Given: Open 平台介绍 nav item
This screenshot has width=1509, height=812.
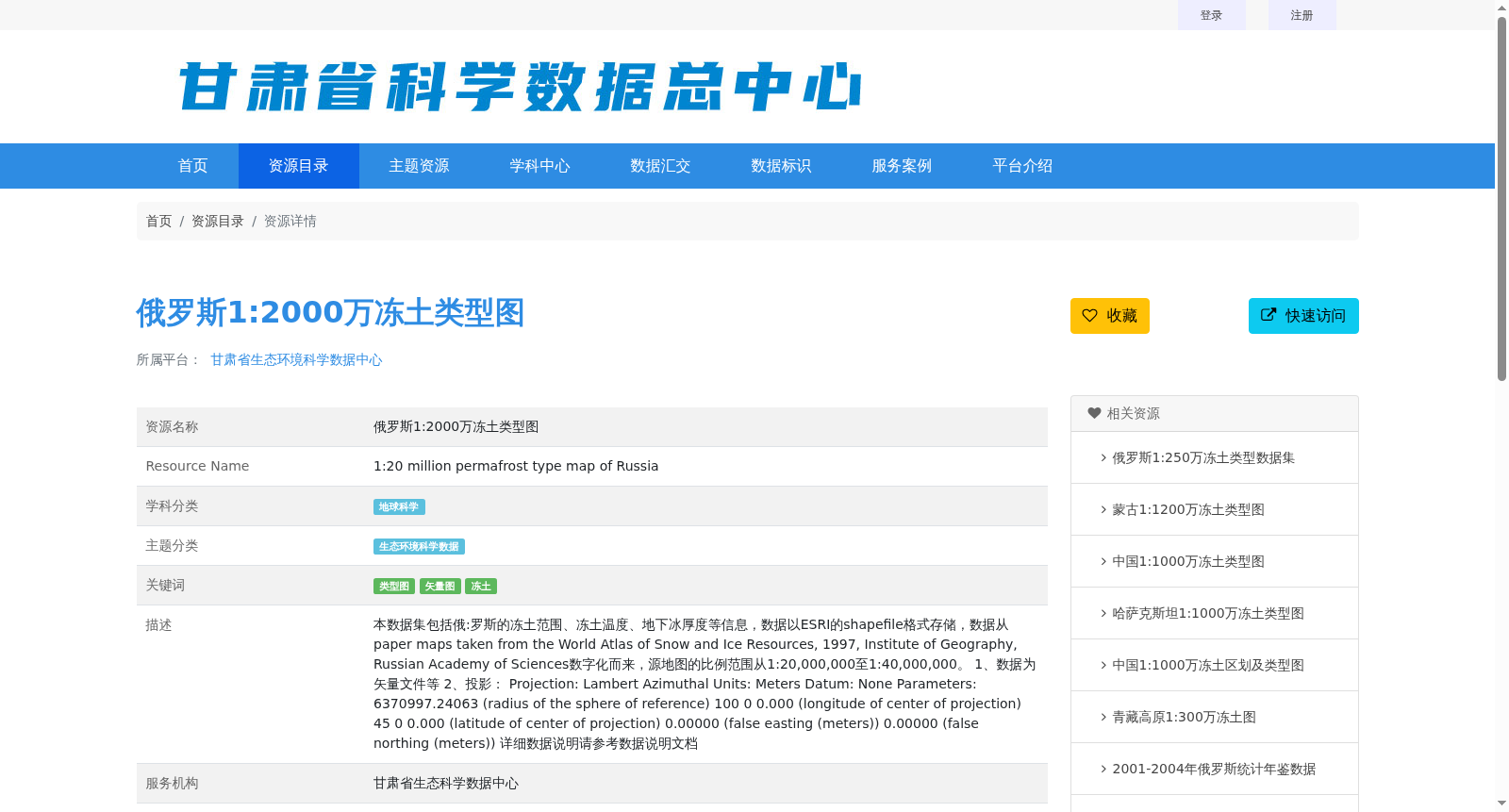Looking at the screenshot, I should (1023, 166).
